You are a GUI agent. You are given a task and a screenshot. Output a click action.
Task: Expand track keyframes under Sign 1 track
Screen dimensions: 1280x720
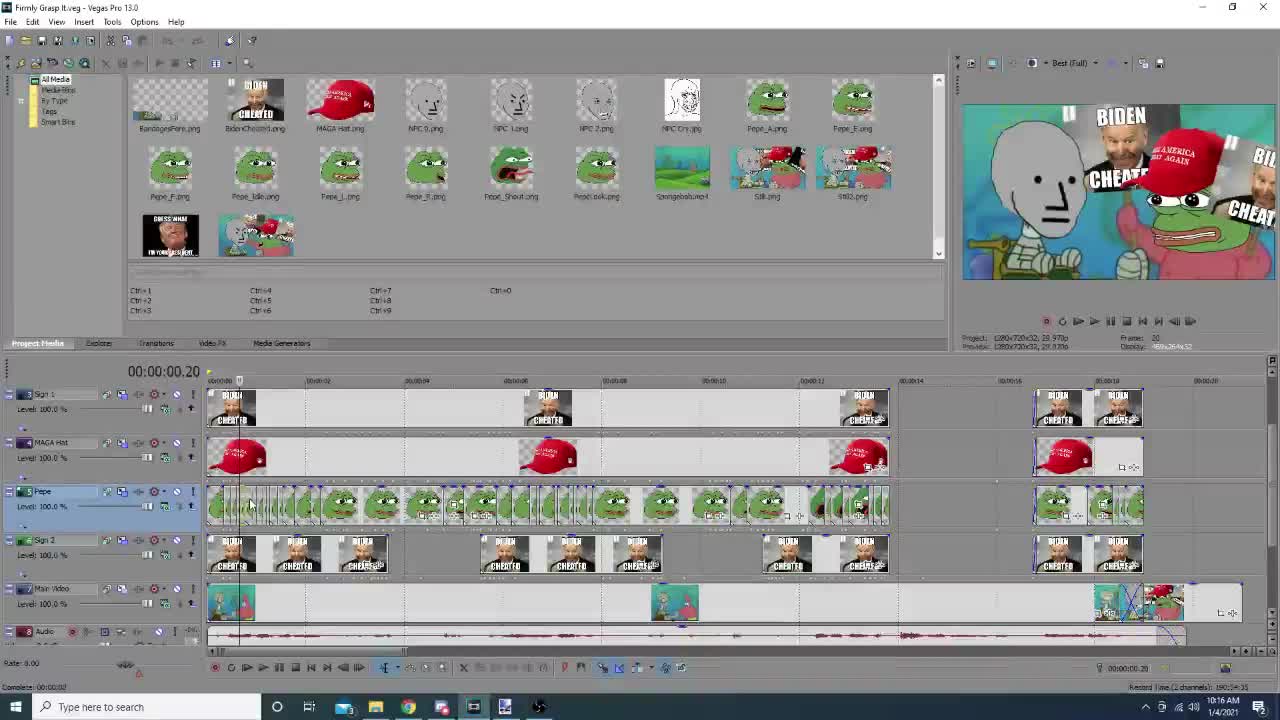point(23,428)
